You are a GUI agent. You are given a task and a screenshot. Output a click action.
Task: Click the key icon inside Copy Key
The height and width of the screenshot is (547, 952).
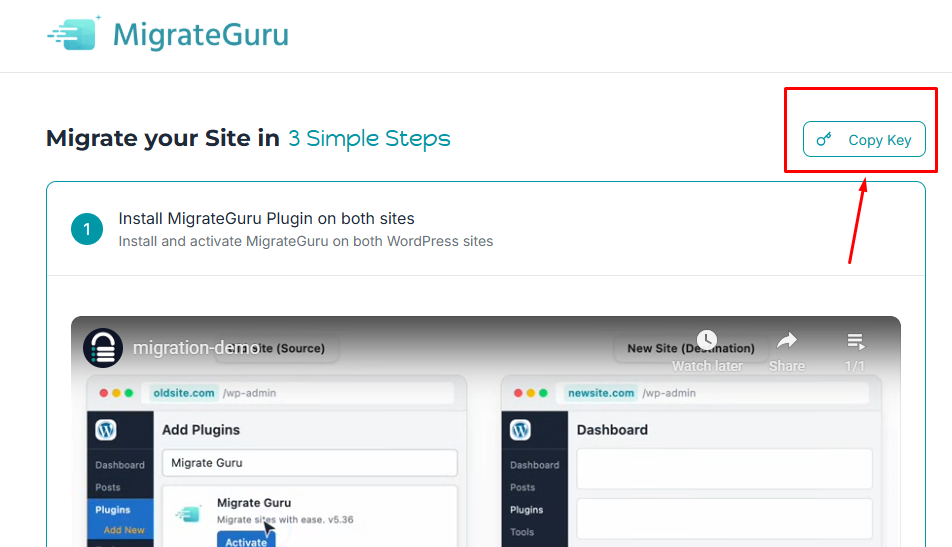pos(824,140)
